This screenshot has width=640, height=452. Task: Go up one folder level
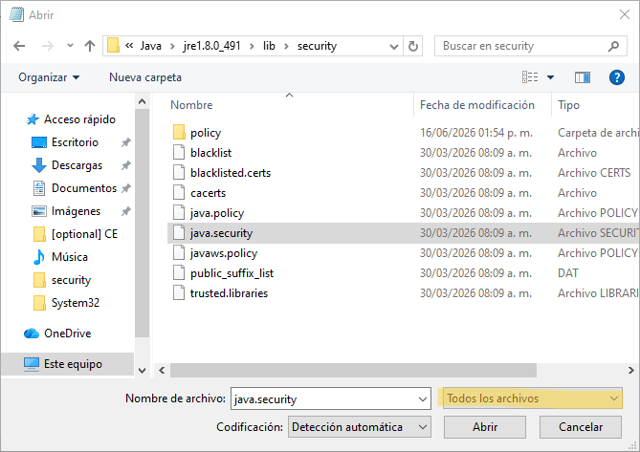coord(90,46)
